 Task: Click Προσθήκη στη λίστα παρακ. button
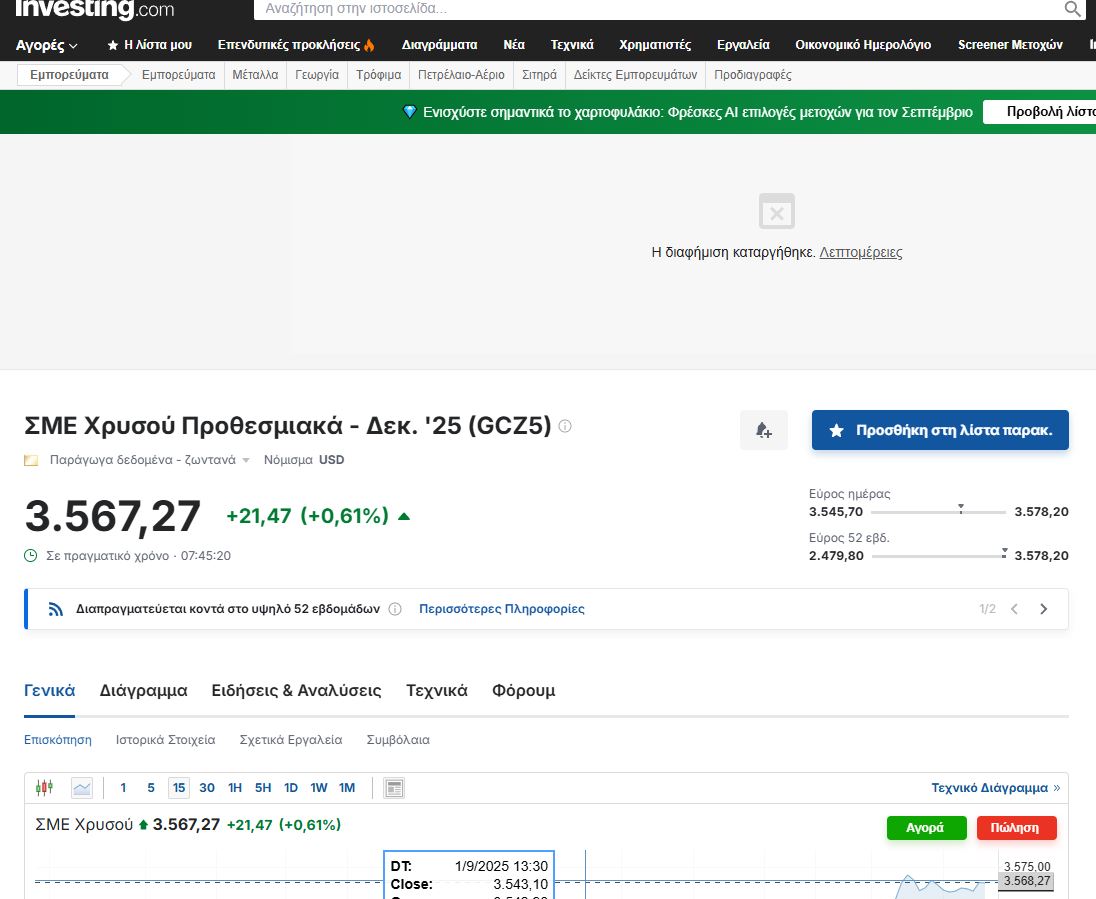click(x=940, y=430)
